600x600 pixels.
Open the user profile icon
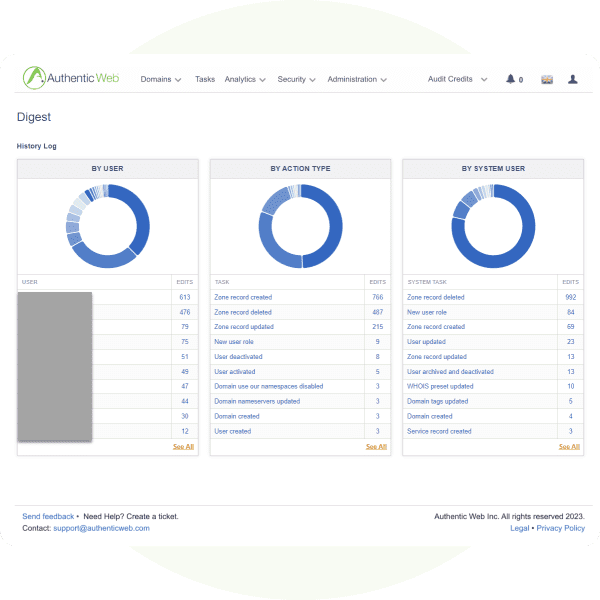(x=573, y=79)
